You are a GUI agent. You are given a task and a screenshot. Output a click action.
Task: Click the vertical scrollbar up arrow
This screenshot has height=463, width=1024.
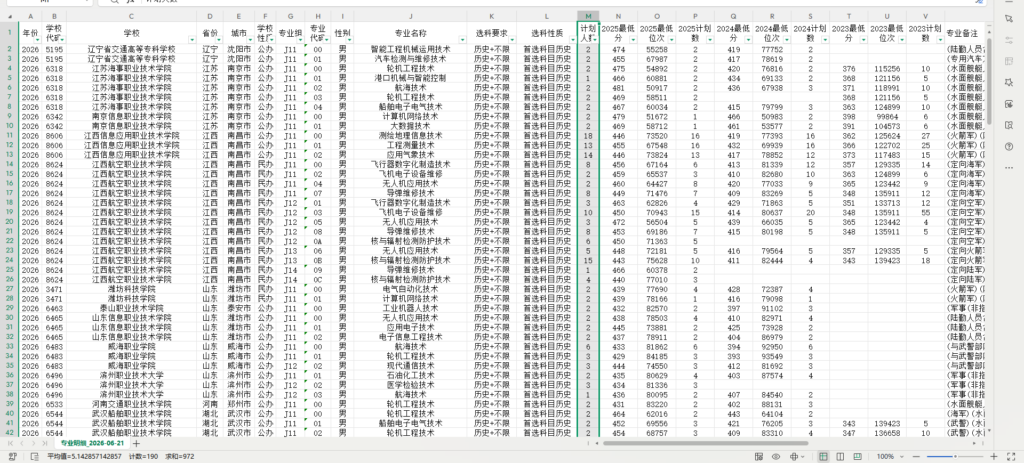[x=989, y=32]
